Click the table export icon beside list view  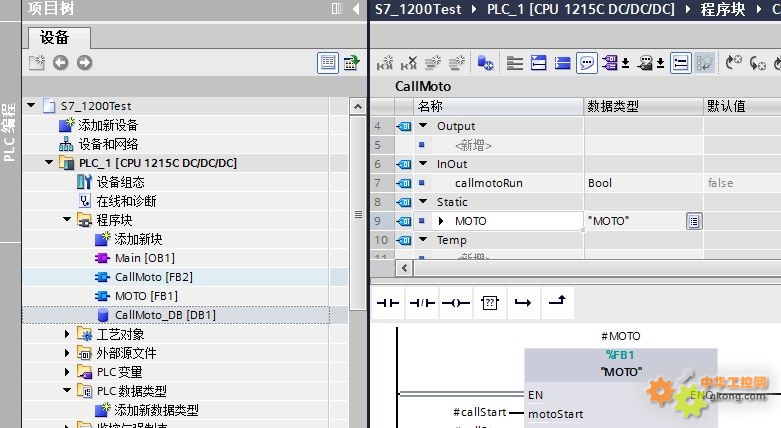(352, 63)
